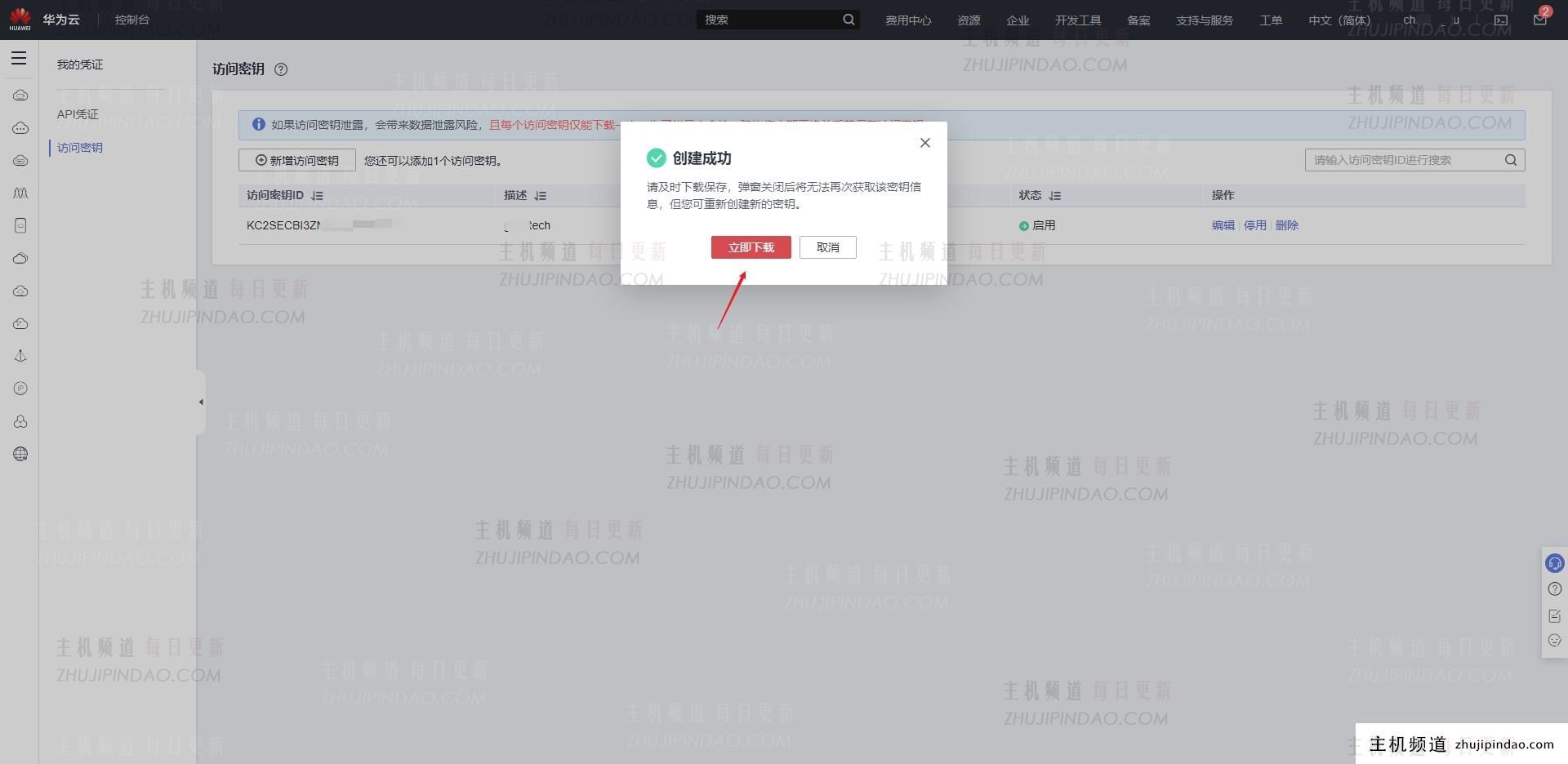The width and height of the screenshot is (1568, 764).
Task: Select 我的凭证 heading in sidebar
Action: (80, 64)
